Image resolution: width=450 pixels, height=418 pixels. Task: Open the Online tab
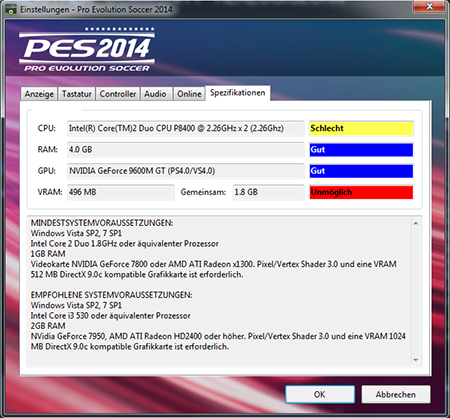coord(189,94)
